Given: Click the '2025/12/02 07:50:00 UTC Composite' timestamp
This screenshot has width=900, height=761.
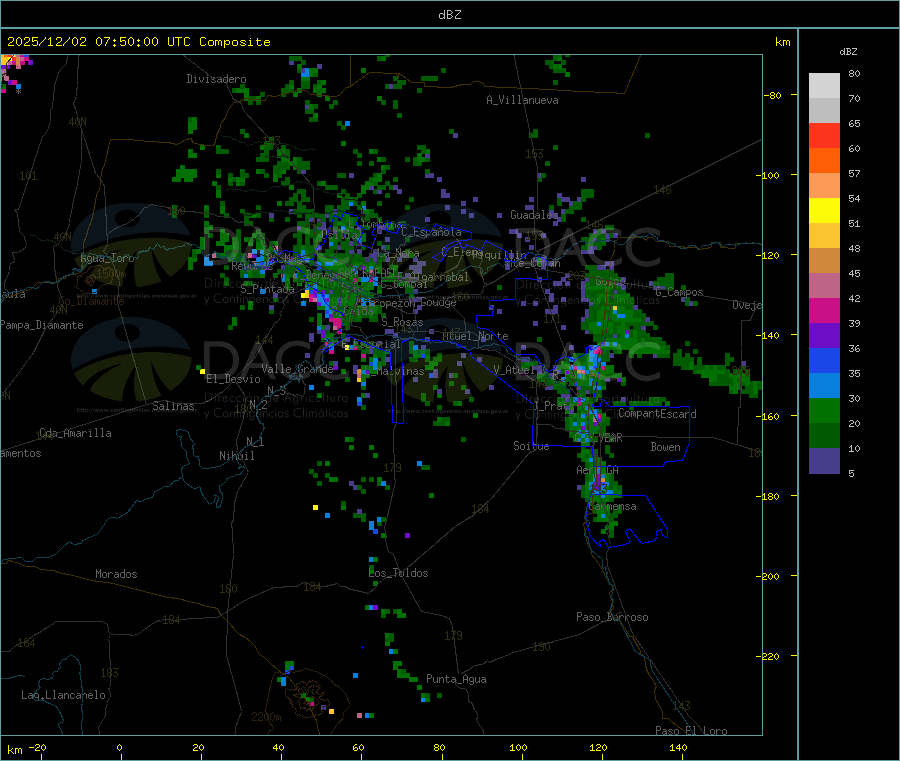Looking at the screenshot, I should tap(138, 42).
